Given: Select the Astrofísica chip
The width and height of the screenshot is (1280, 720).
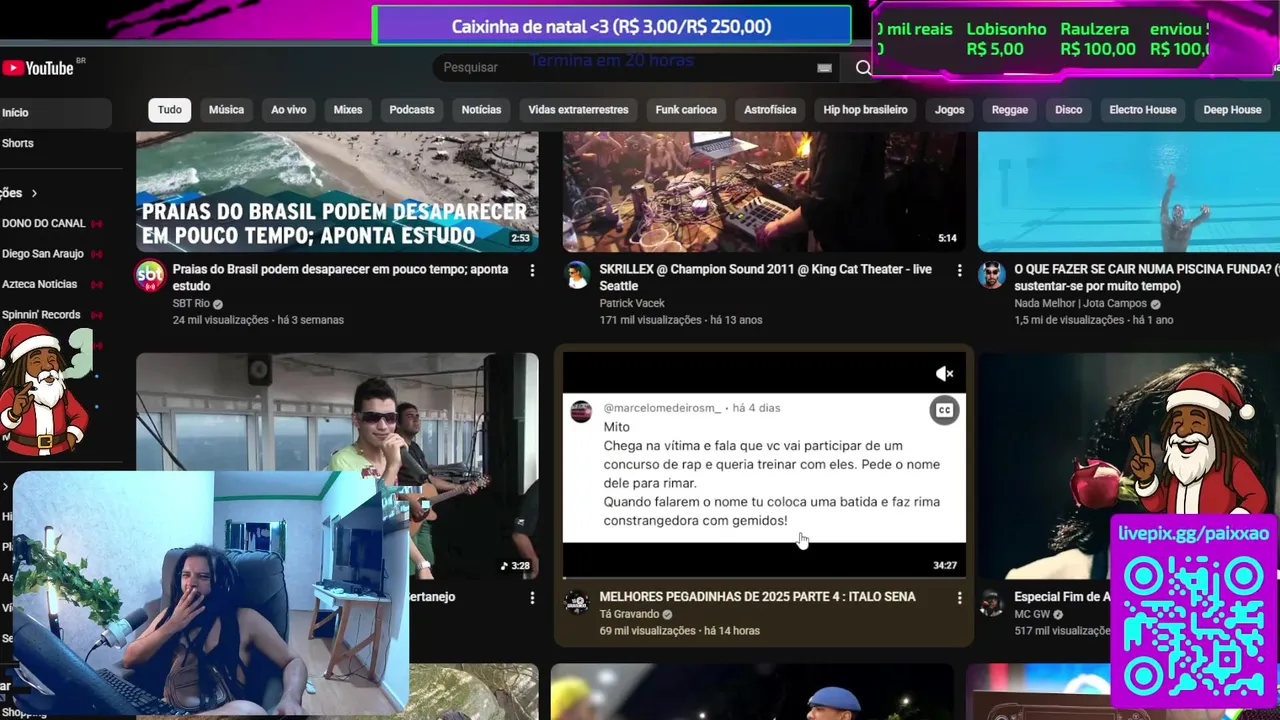Looking at the screenshot, I should 770,110.
